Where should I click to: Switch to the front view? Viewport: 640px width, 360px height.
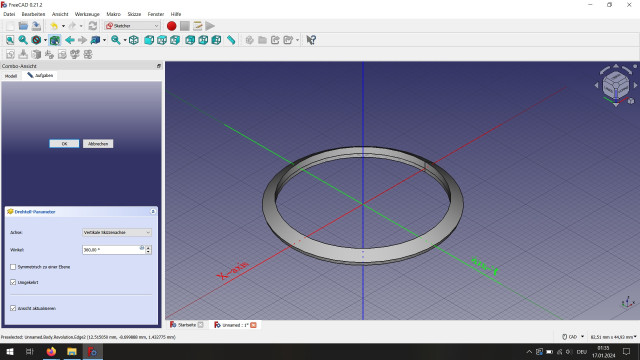[149, 40]
